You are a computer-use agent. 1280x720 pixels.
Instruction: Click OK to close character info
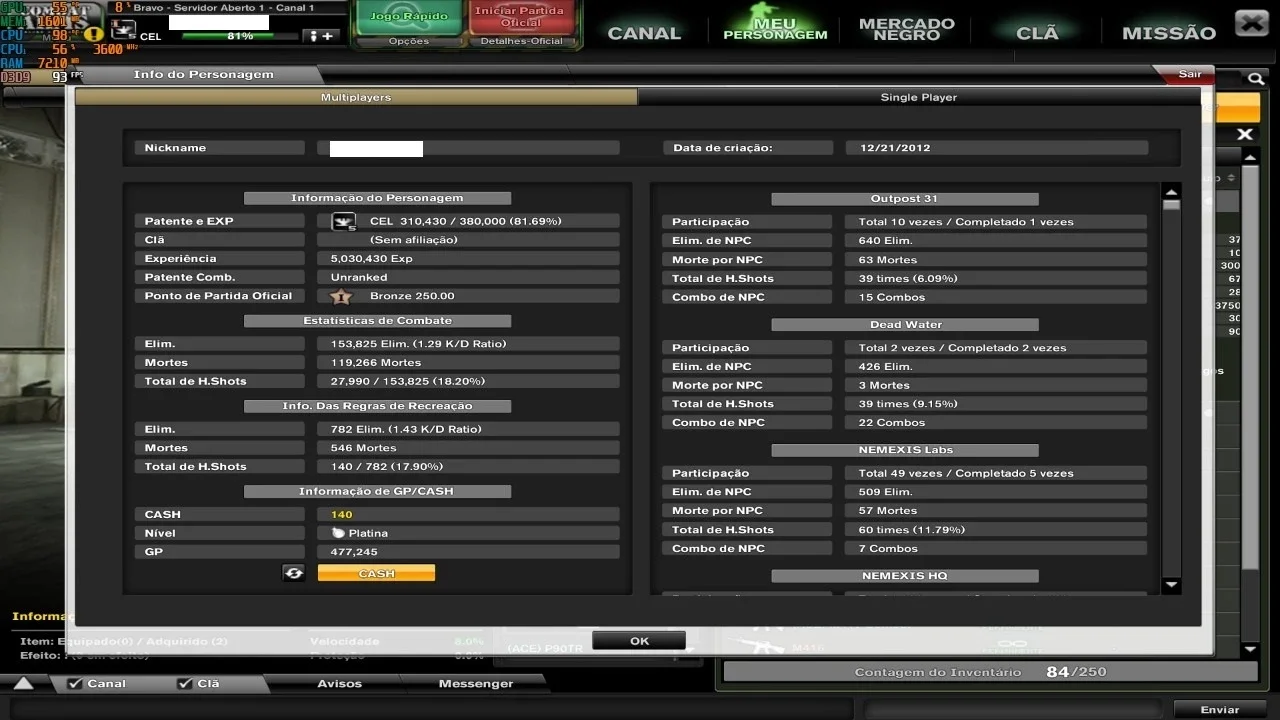[639, 641]
